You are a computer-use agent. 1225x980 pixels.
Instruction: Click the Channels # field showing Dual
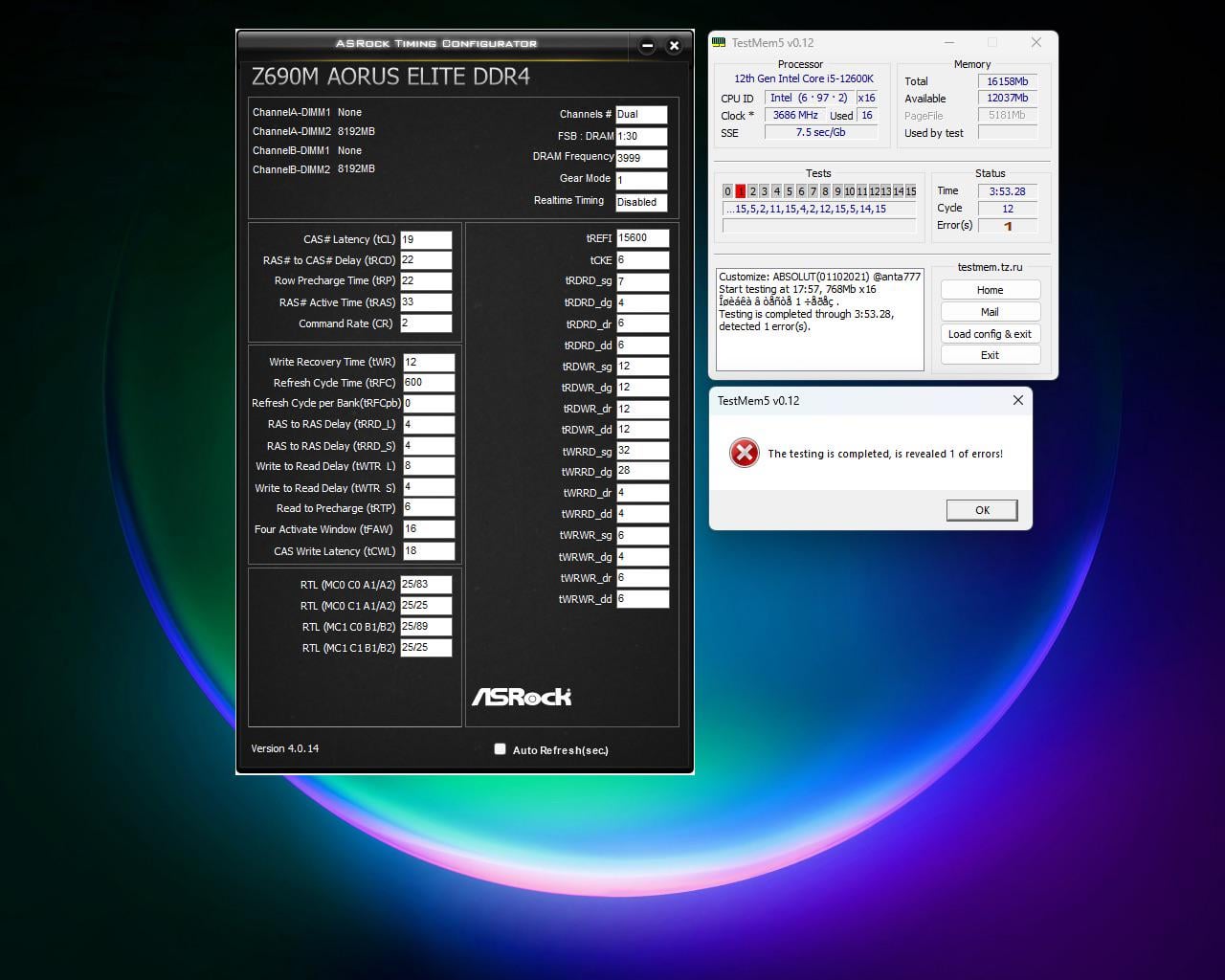point(641,115)
